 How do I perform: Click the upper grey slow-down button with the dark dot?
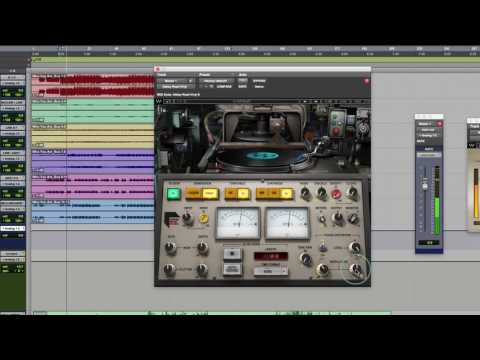click(232, 254)
